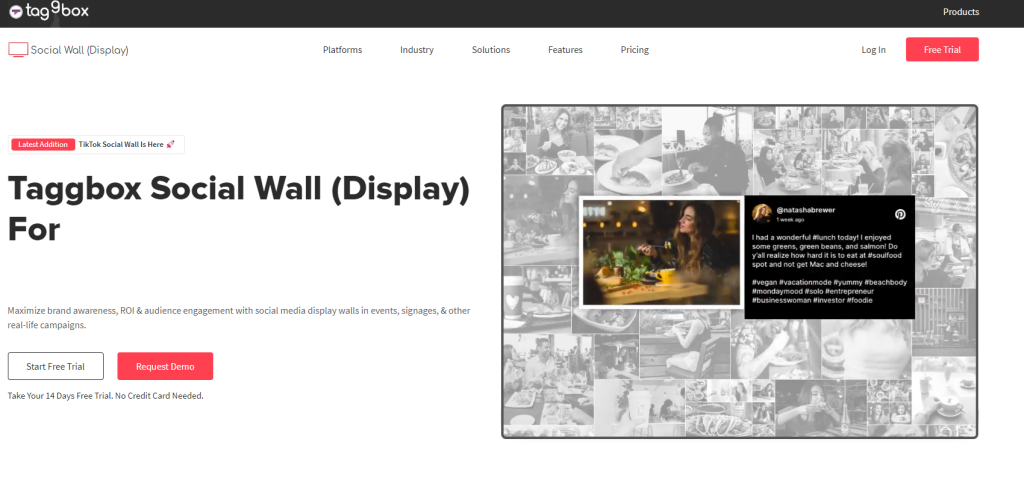Screen dimensions: 1024x480
Task: Click the Taggbox Social Wall (Display) For heading
Action: tap(238, 208)
